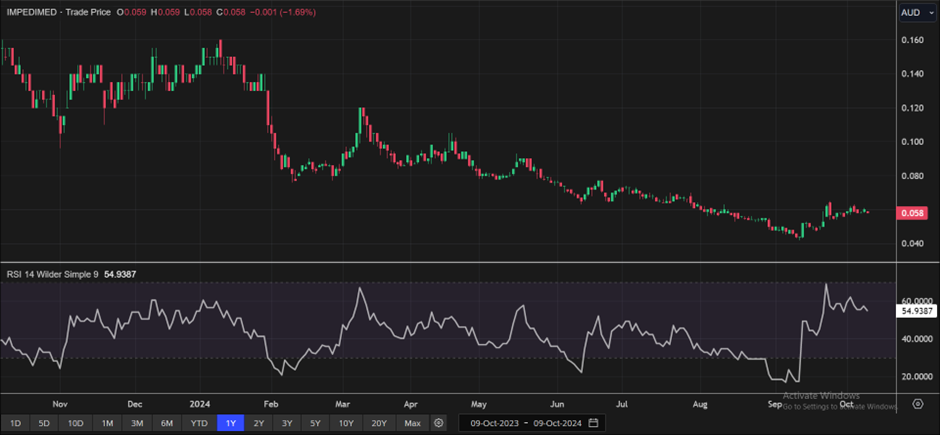This screenshot has height=435, width=940.
Task: Set chart range to 3M
Action: click(137, 423)
